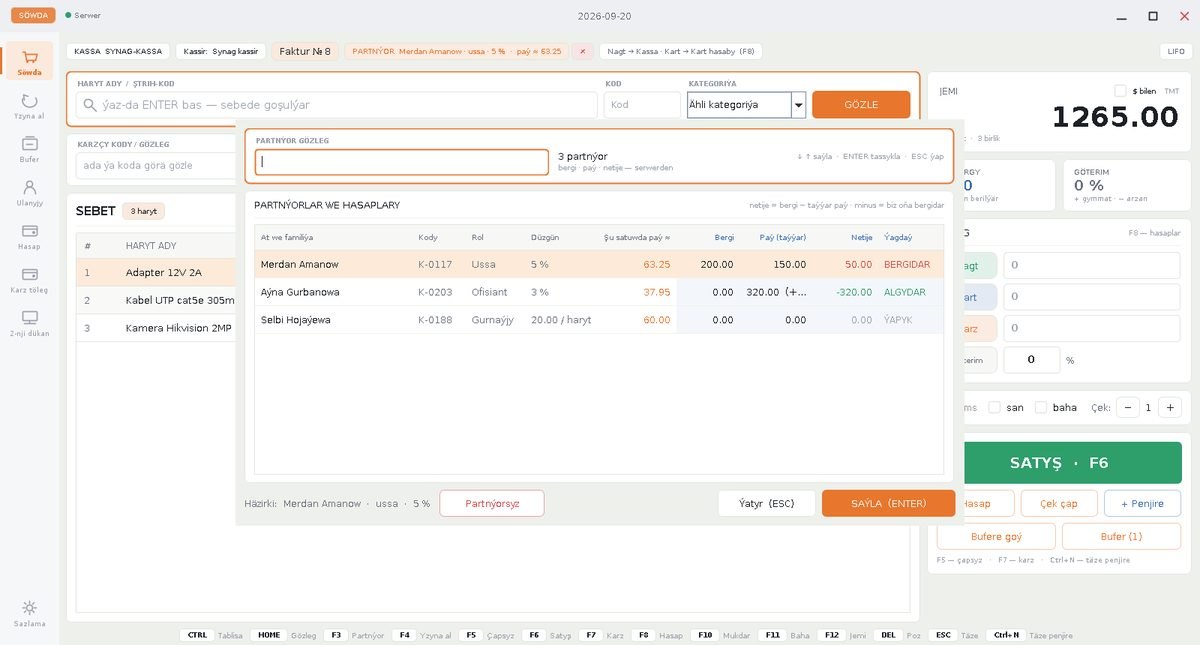Image resolution: width=1200 pixels, height=645 pixels.
Task: Focus the Partnýor gözleg search field
Action: point(402,162)
